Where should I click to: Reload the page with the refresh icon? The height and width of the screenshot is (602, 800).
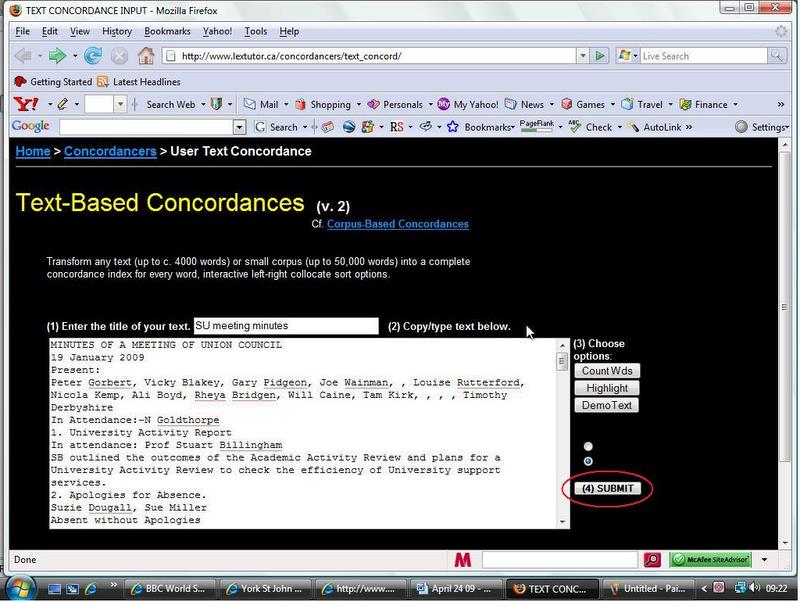[x=93, y=56]
